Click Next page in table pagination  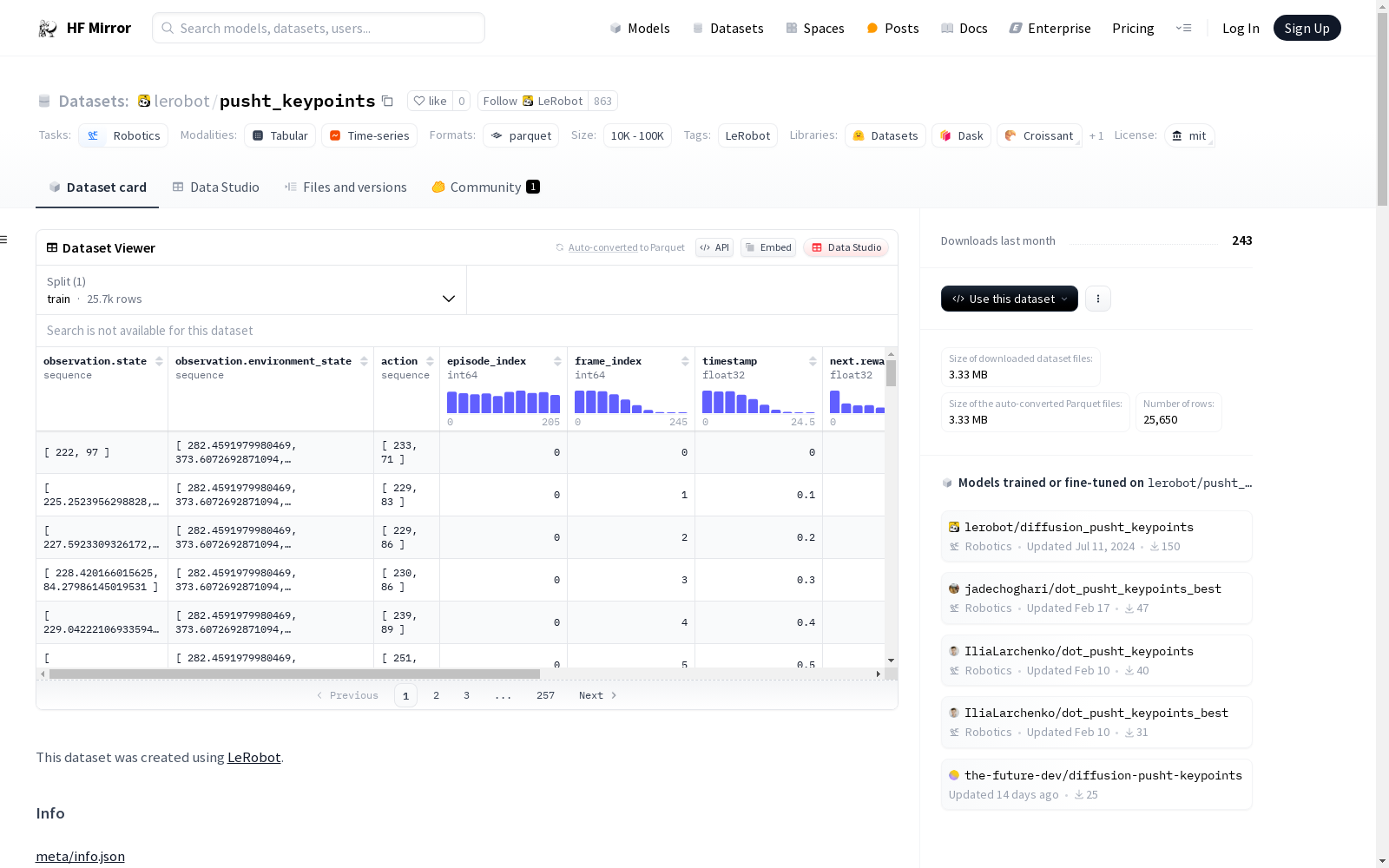pyautogui.click(x=597, y=695)
